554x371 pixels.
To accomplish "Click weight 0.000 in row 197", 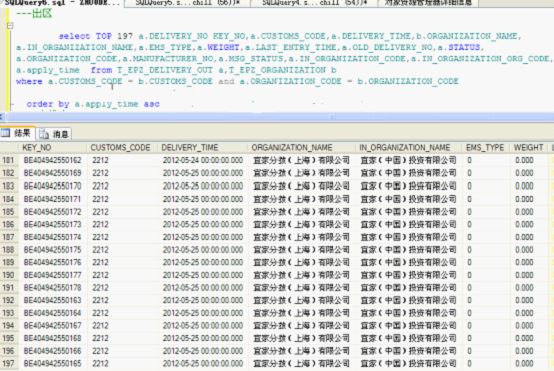I will pyautogui.click(x=529, y=363).
